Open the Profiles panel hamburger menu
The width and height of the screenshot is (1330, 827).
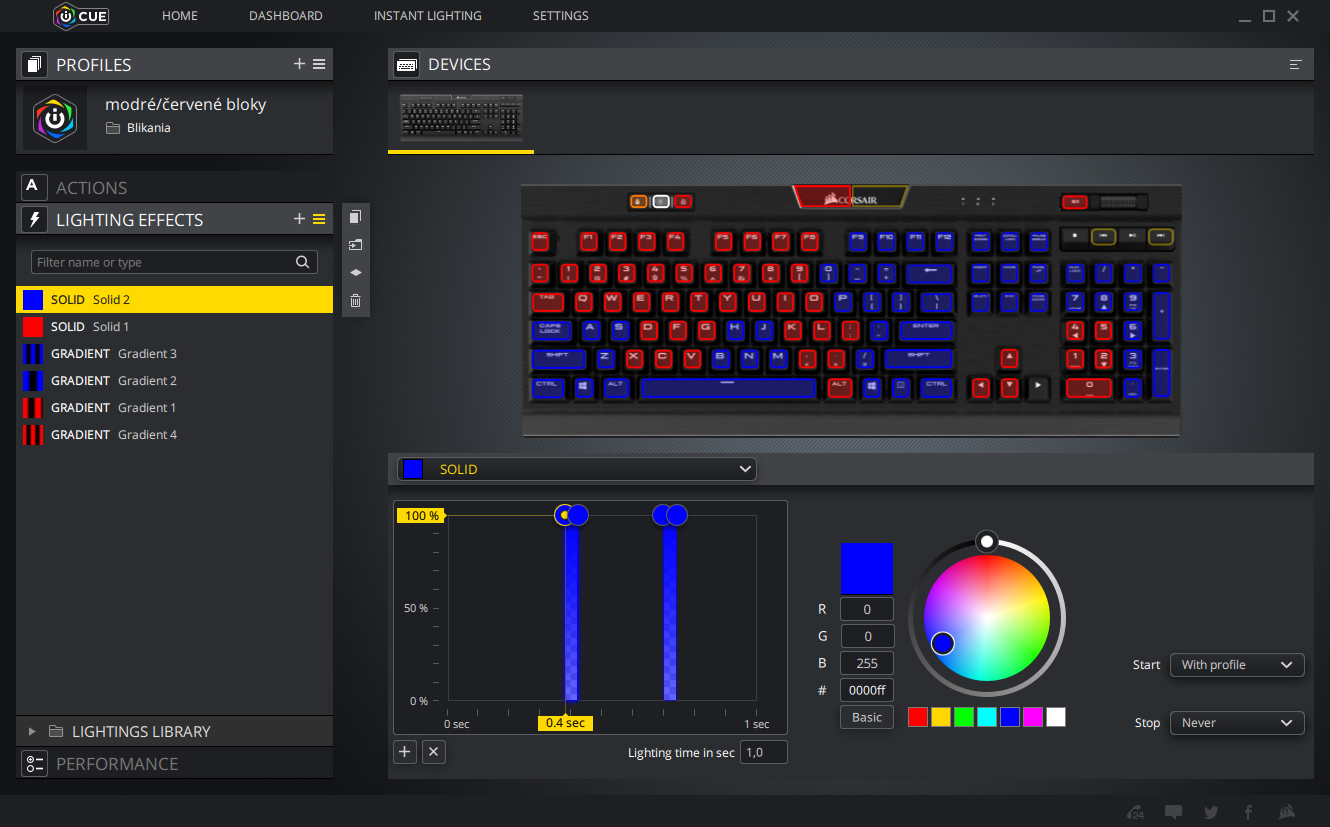tap(319, 64)
